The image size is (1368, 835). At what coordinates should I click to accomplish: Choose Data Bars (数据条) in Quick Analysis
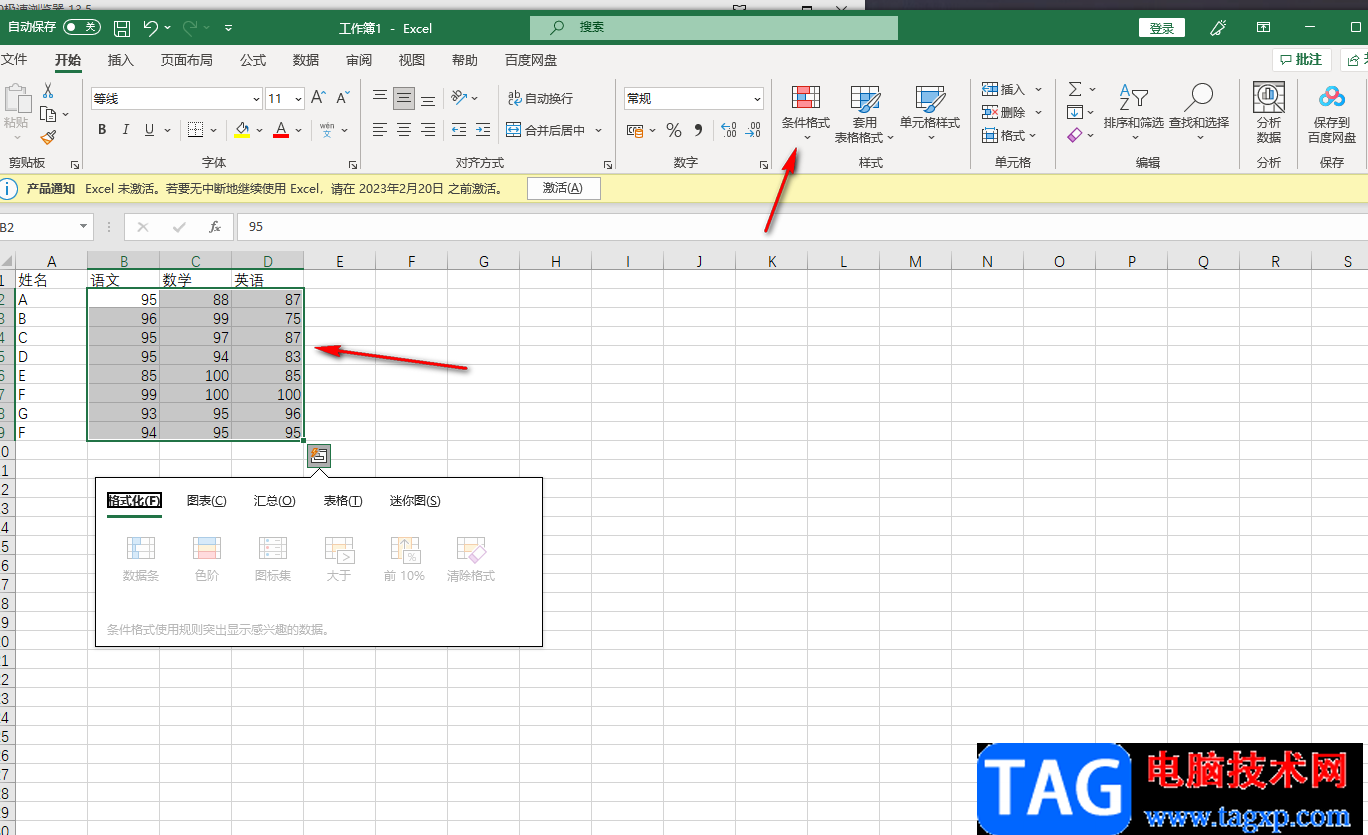(x=141, y=559)
